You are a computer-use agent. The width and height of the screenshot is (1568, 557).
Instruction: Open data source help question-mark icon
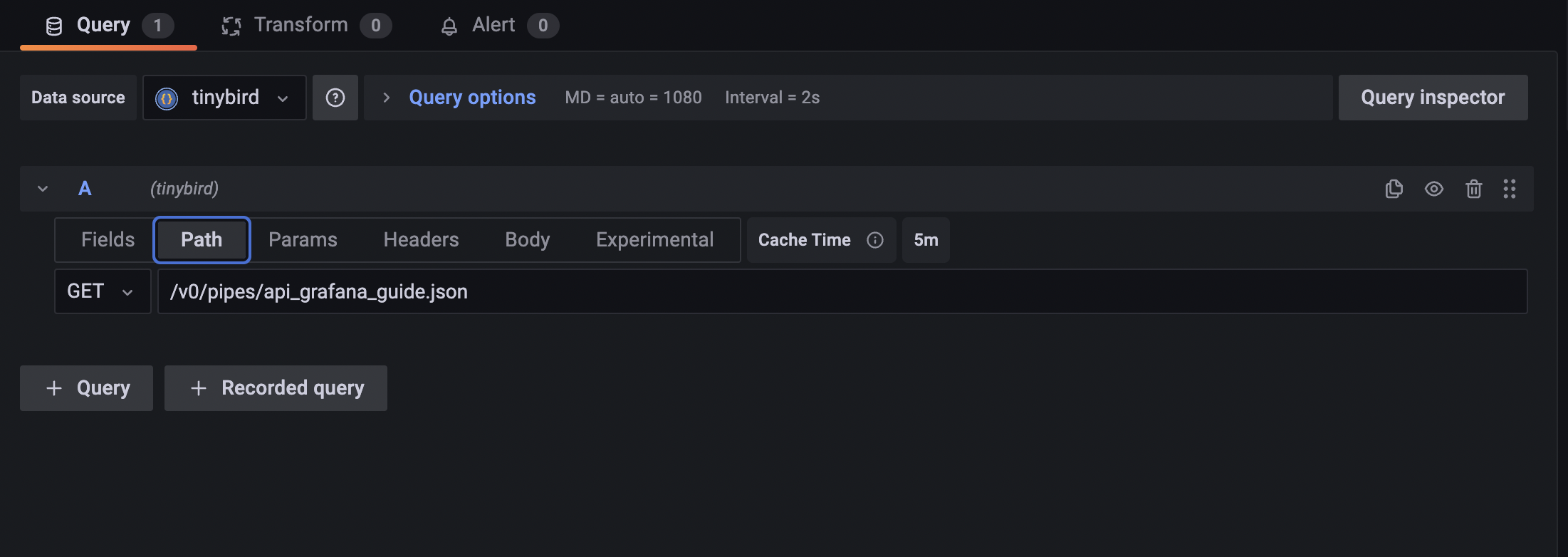[335, 98]
